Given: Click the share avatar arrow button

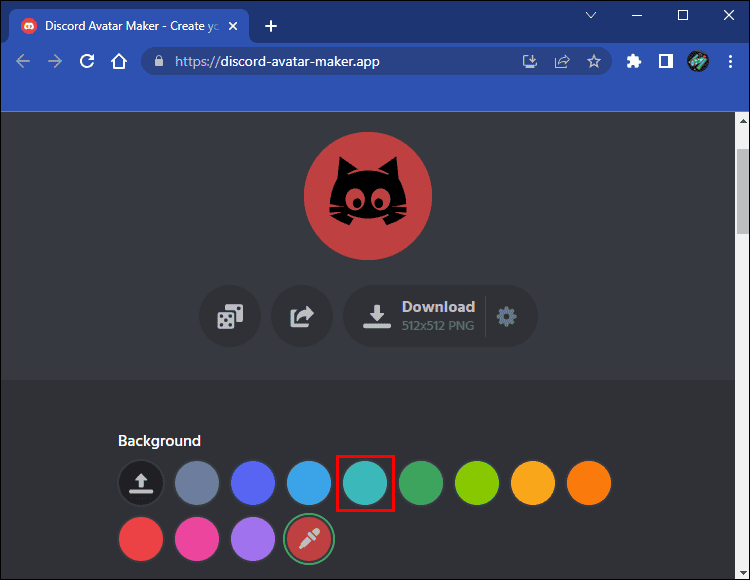Looking at the screenshot, I should click(x=302, y=316).
